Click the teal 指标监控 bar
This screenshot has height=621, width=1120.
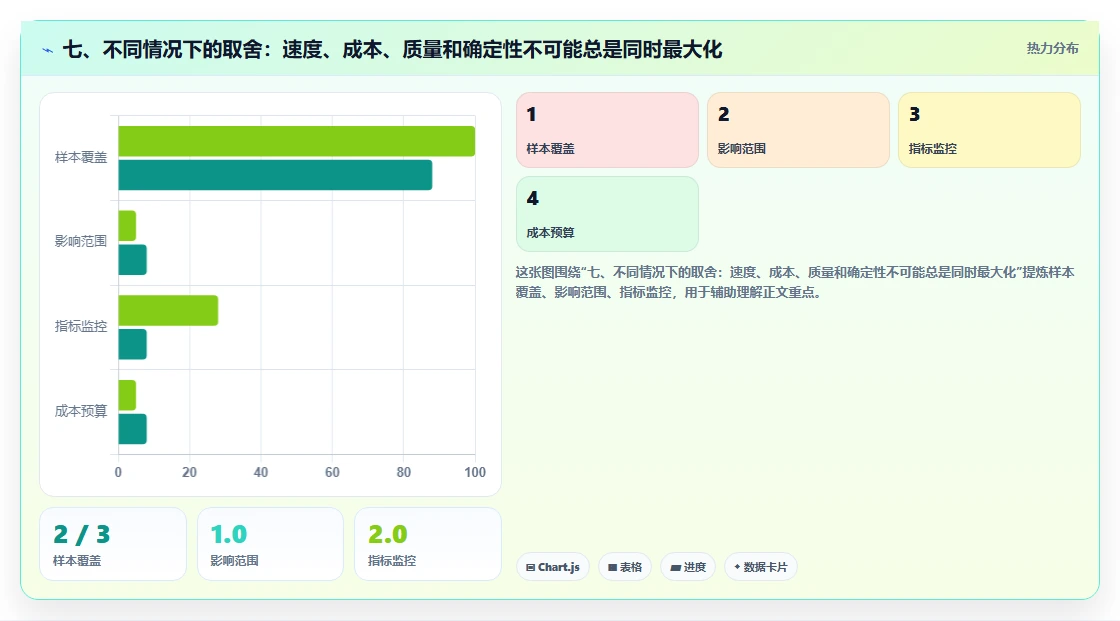132,344
